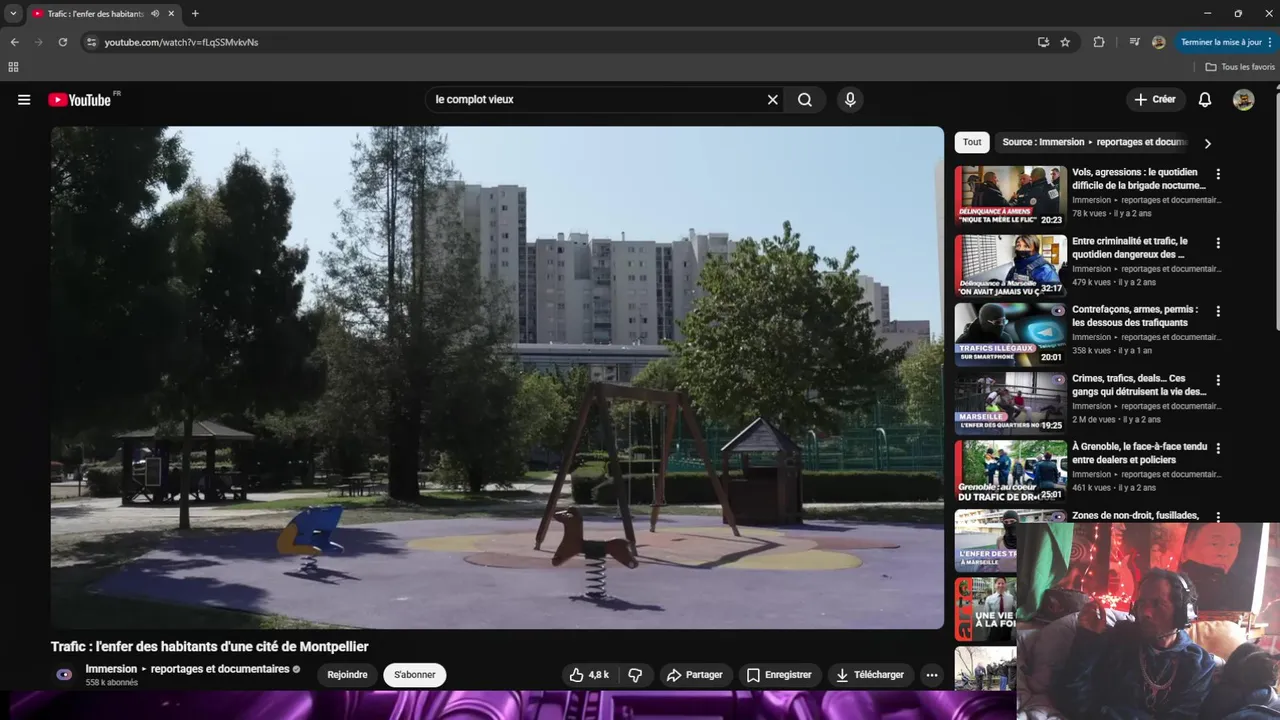This screenshot has height=720, width=1280.
Task: Go back to the previous page
Action: coord(14,42)
